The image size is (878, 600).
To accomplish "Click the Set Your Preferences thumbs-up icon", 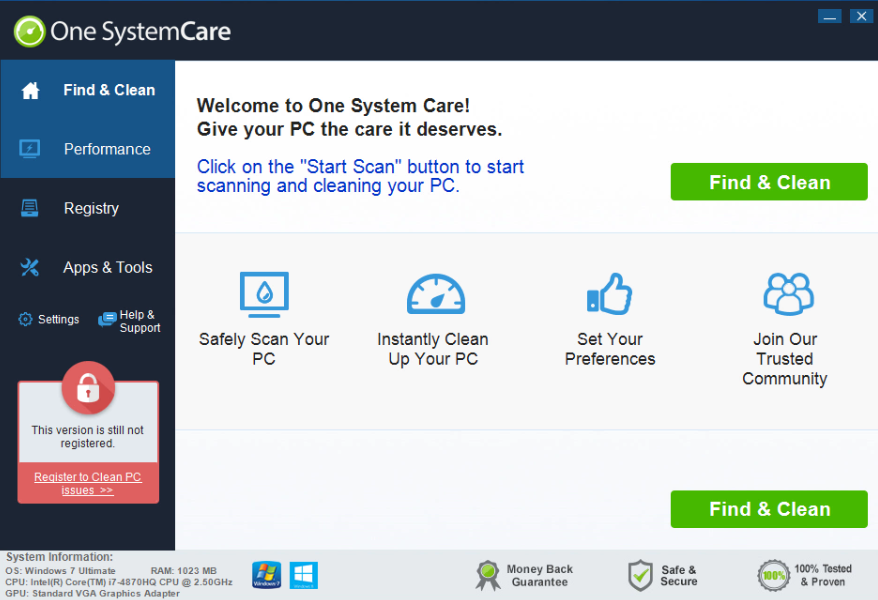I will click(609, 294).
